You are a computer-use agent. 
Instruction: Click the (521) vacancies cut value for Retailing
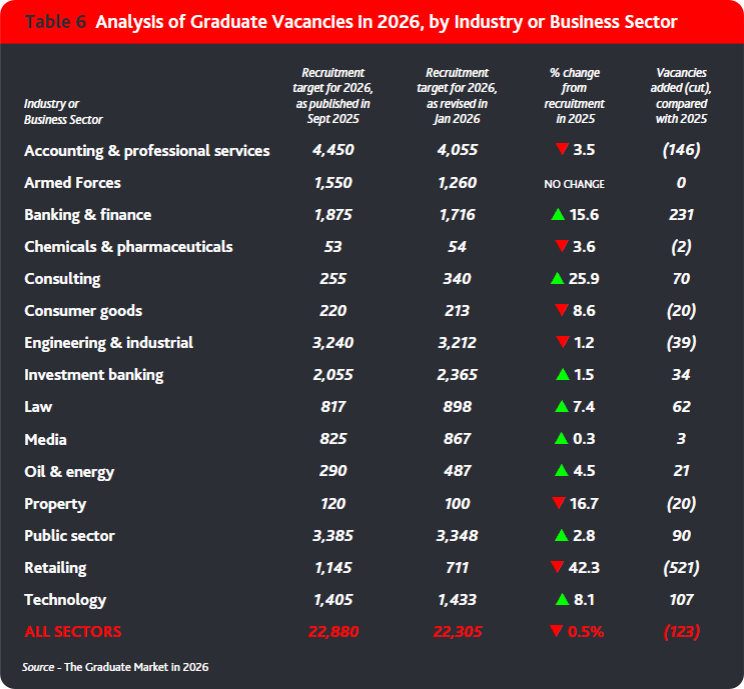click(x=680, y=568)
